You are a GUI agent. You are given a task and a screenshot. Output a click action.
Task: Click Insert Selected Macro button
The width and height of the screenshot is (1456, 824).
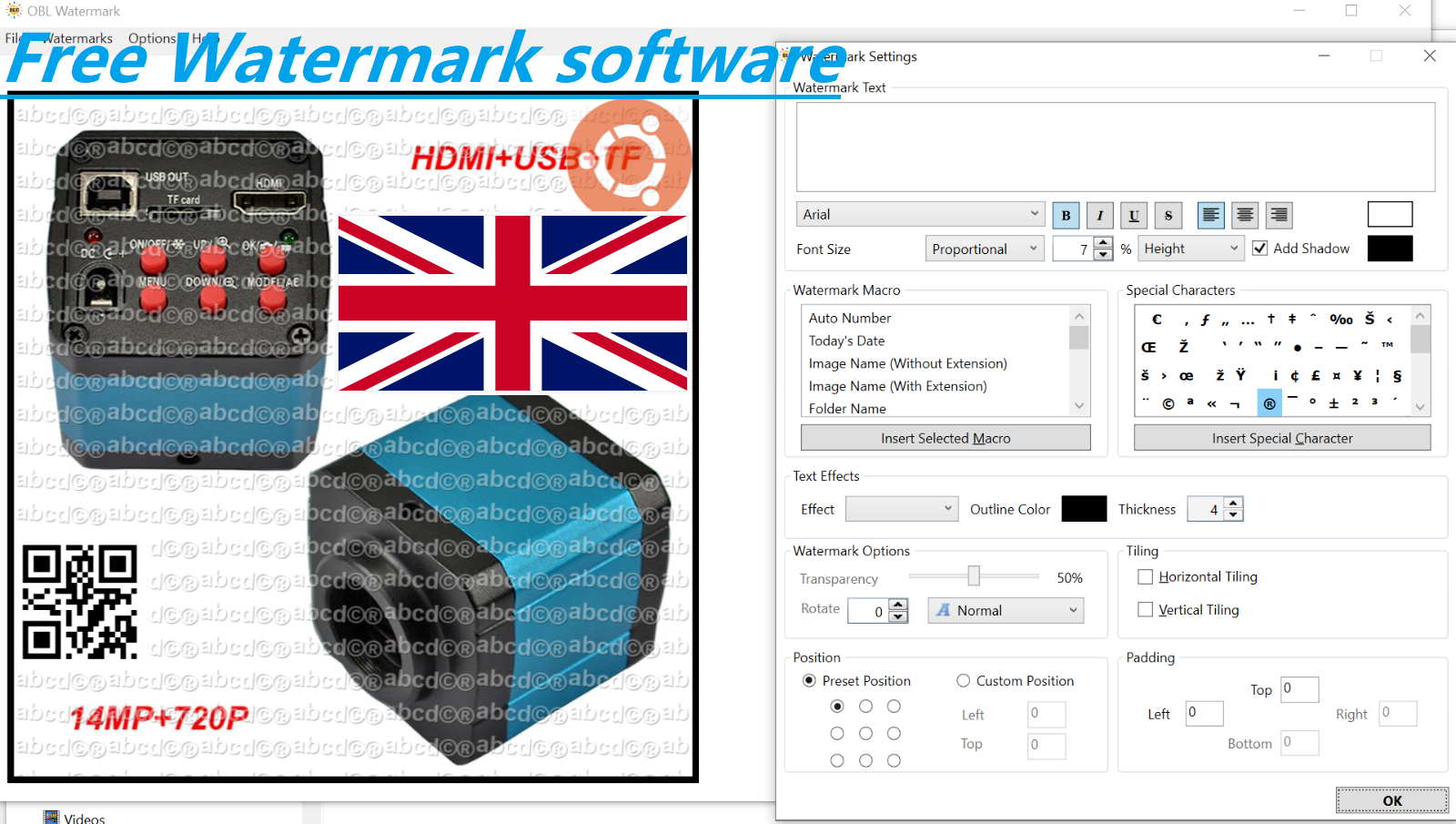tap(945, 439)
